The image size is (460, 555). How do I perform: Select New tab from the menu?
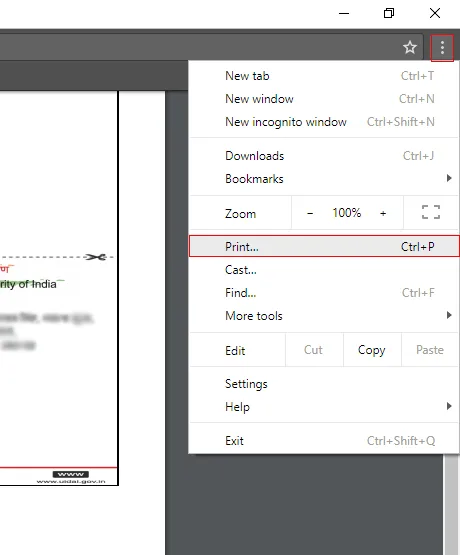pyautogui.click(x=324, y=76)
